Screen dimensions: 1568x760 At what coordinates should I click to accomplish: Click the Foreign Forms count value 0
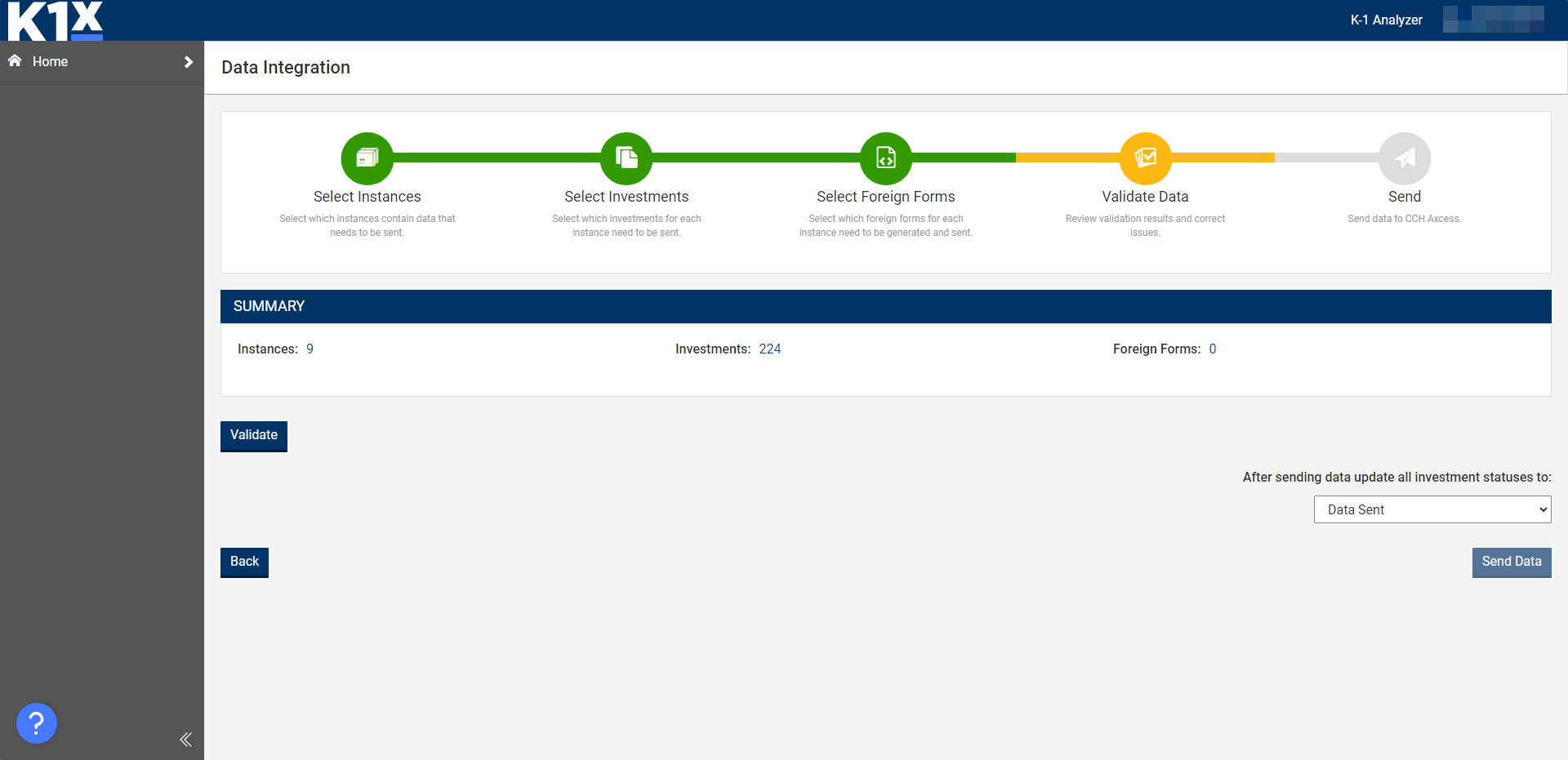click(1212, 349)
